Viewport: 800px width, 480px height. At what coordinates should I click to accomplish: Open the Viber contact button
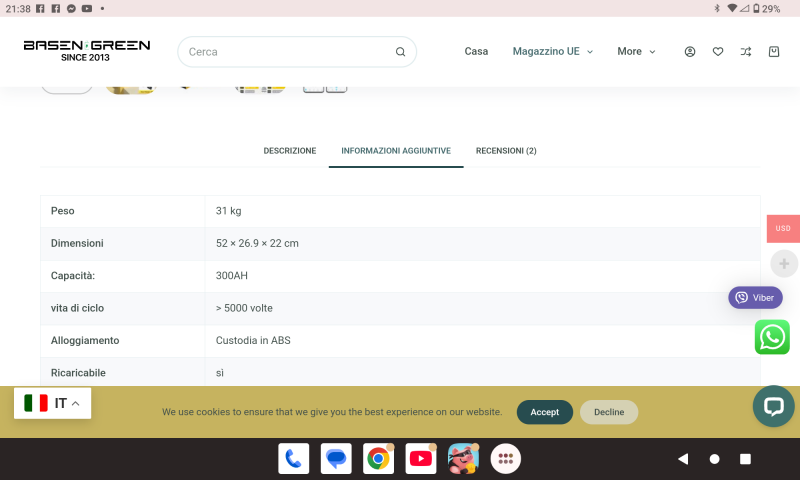[755, 297]
